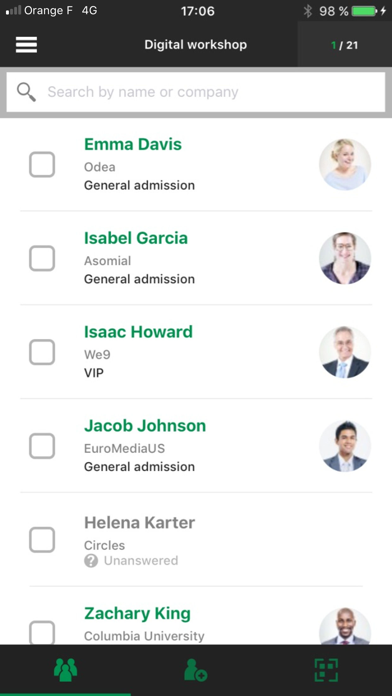
Task: Click the search by name field
Action: [x=196, y=92]
